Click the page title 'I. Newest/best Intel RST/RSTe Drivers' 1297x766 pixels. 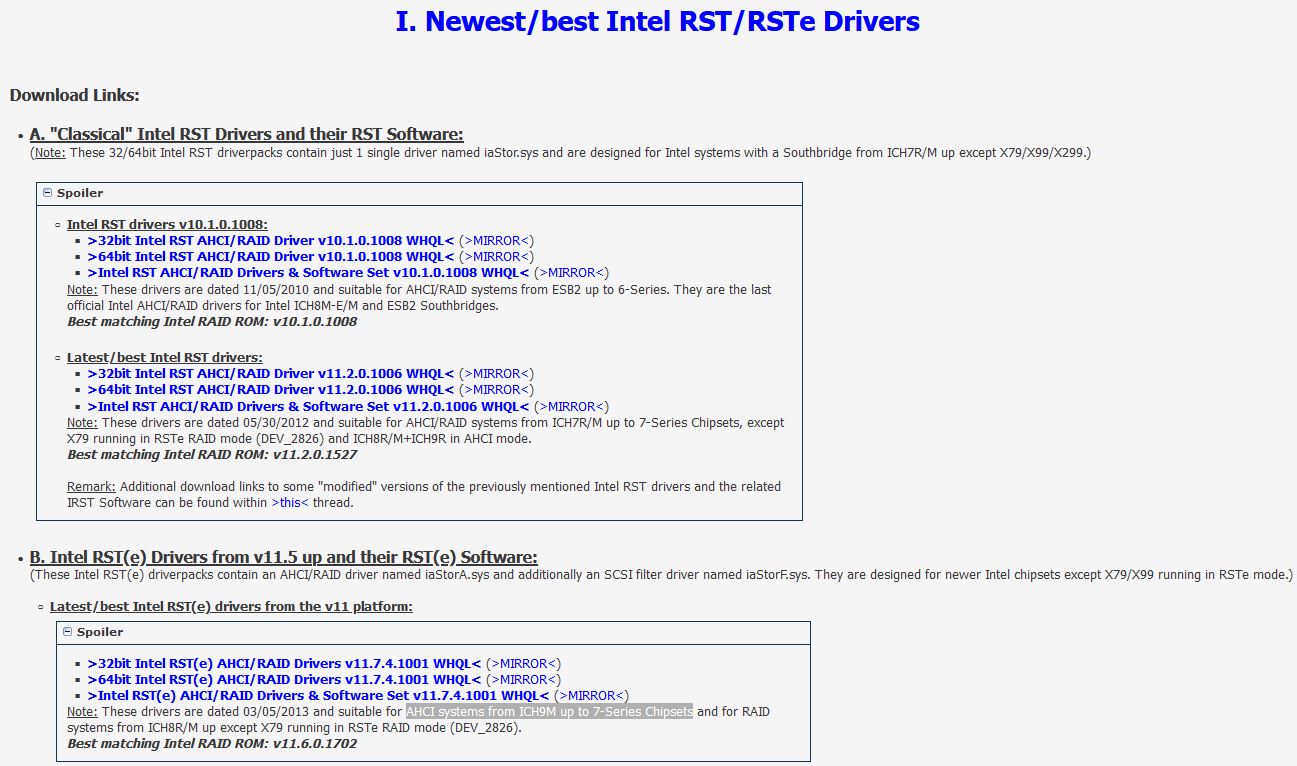(657, 22)
